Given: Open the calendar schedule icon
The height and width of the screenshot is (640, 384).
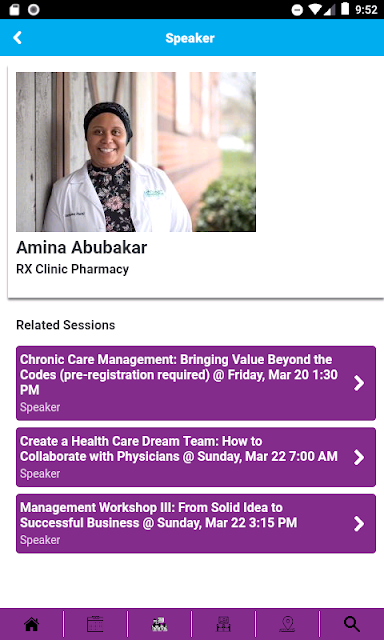Looking at the screenshot, I should 95,624.
